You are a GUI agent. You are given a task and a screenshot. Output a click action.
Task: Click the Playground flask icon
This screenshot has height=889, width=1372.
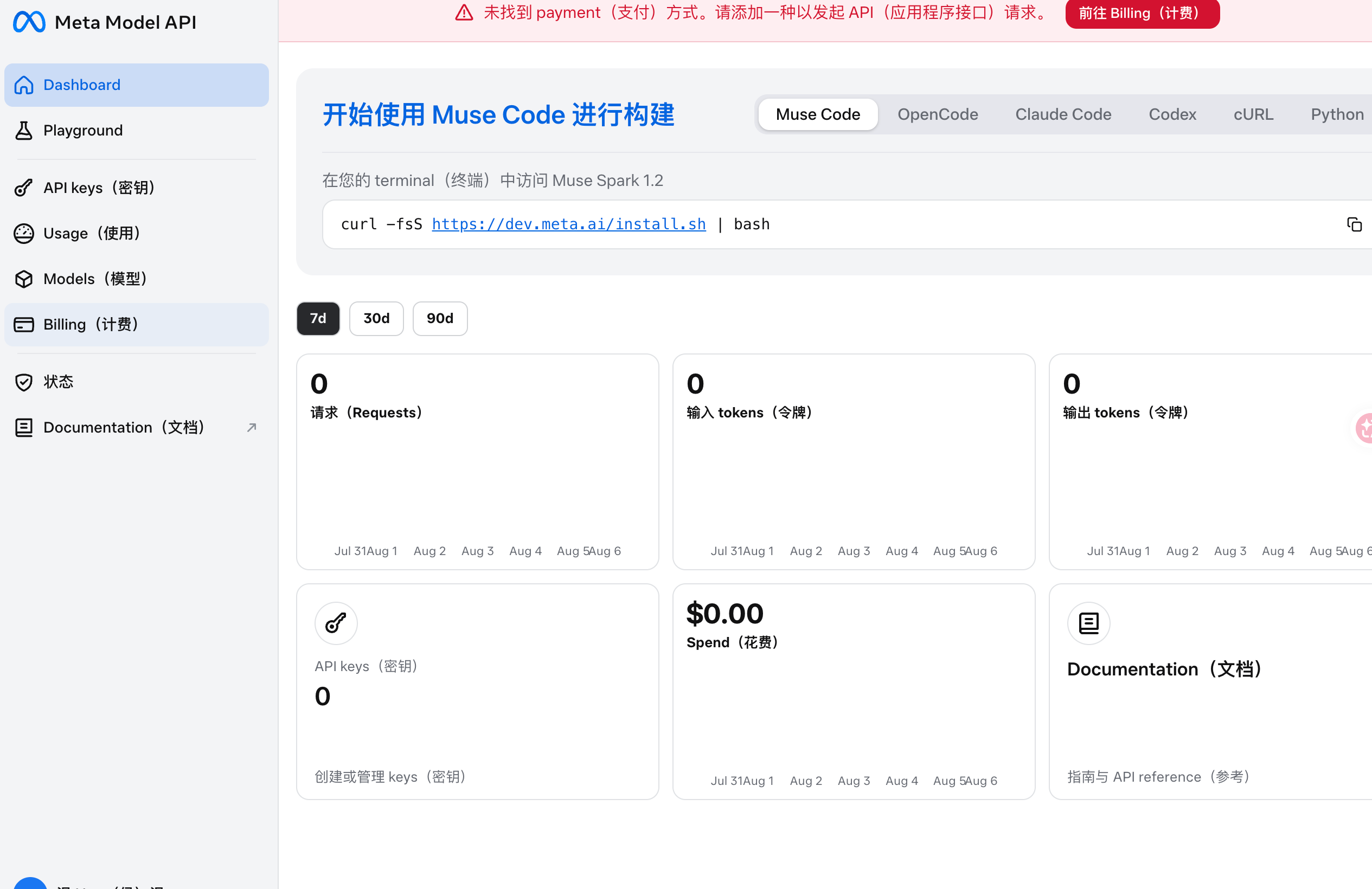24,130
